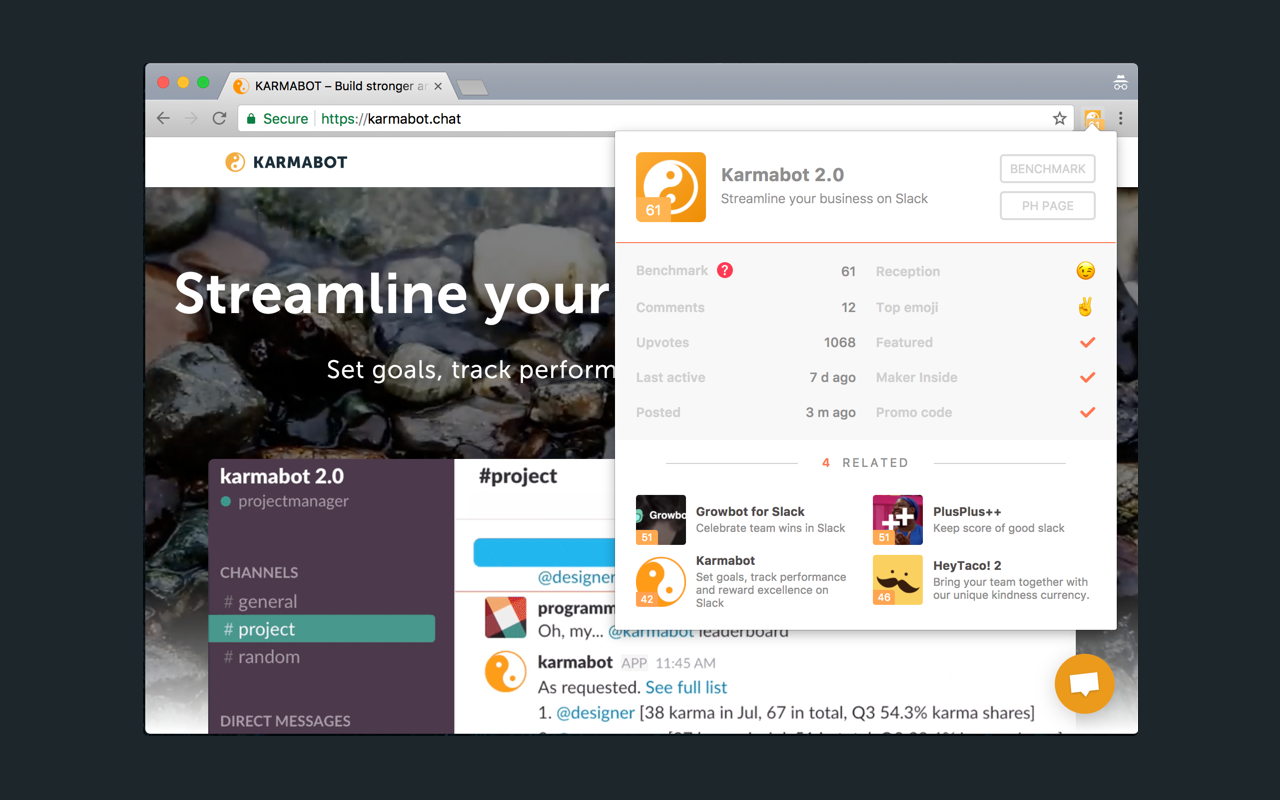The height and width of the screenshot is (800, 1280).
Task: Click the red Benchmark help question mark
Action: [725, 270]
